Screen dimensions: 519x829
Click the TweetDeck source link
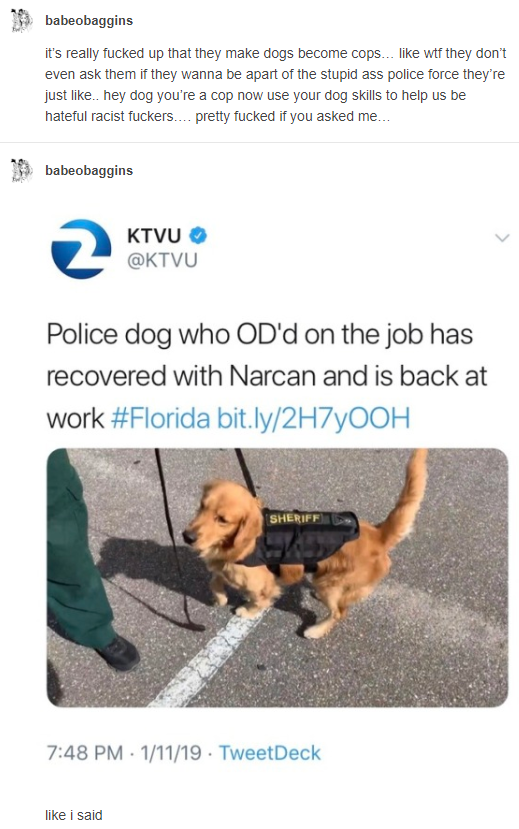click(270, 753)
